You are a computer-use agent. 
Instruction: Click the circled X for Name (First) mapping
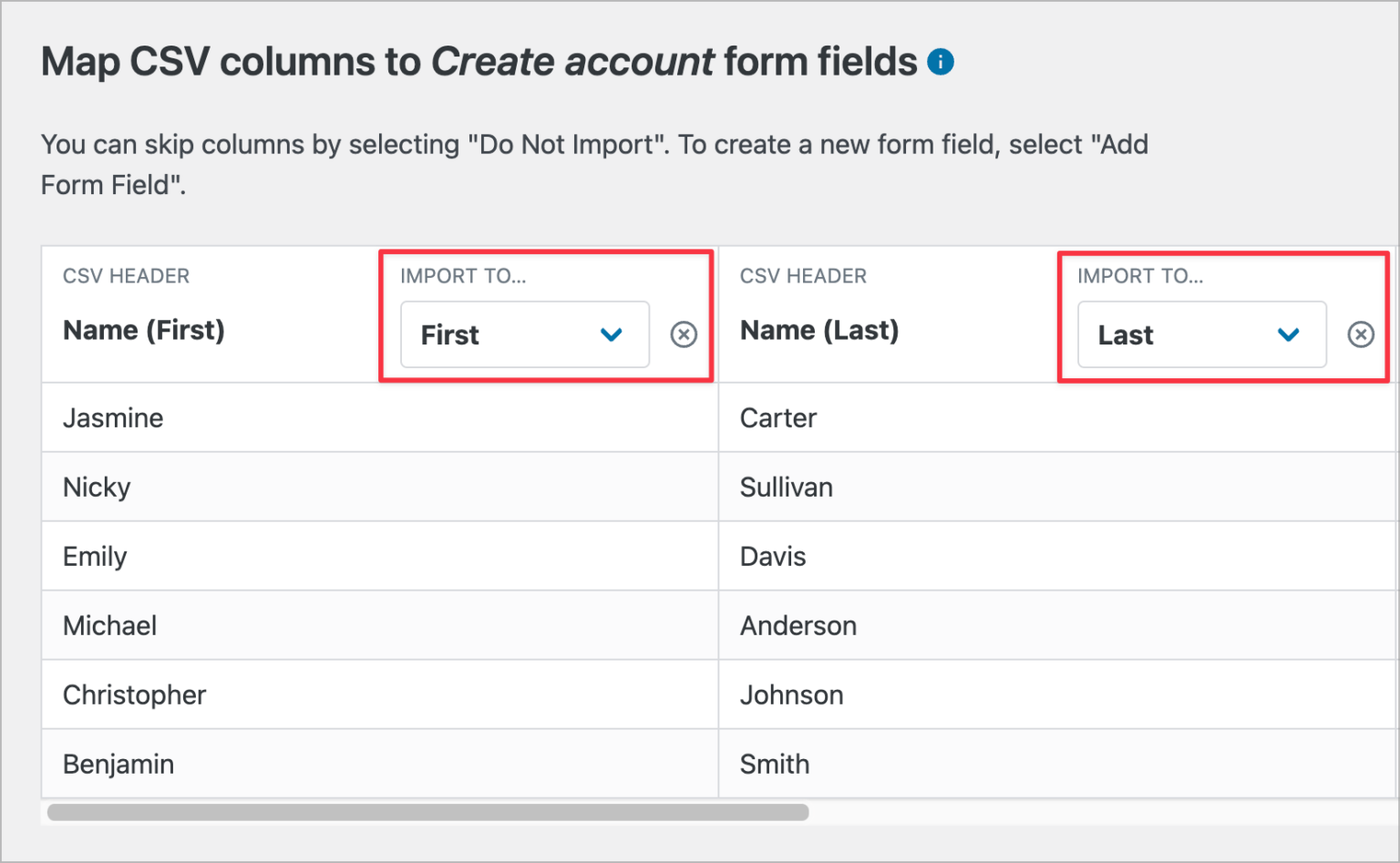coord(685,334)
